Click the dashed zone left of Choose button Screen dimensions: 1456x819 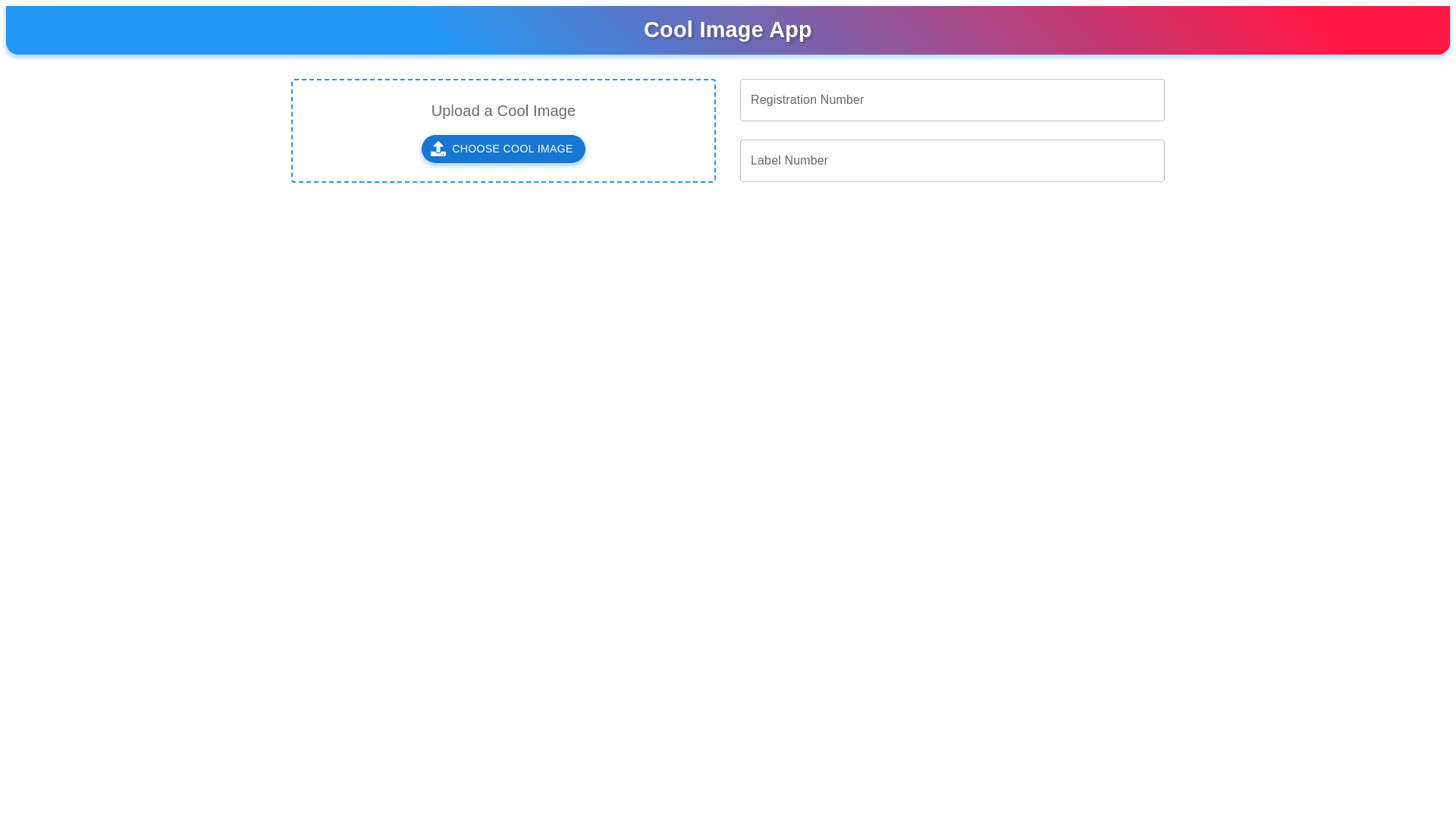356,149
